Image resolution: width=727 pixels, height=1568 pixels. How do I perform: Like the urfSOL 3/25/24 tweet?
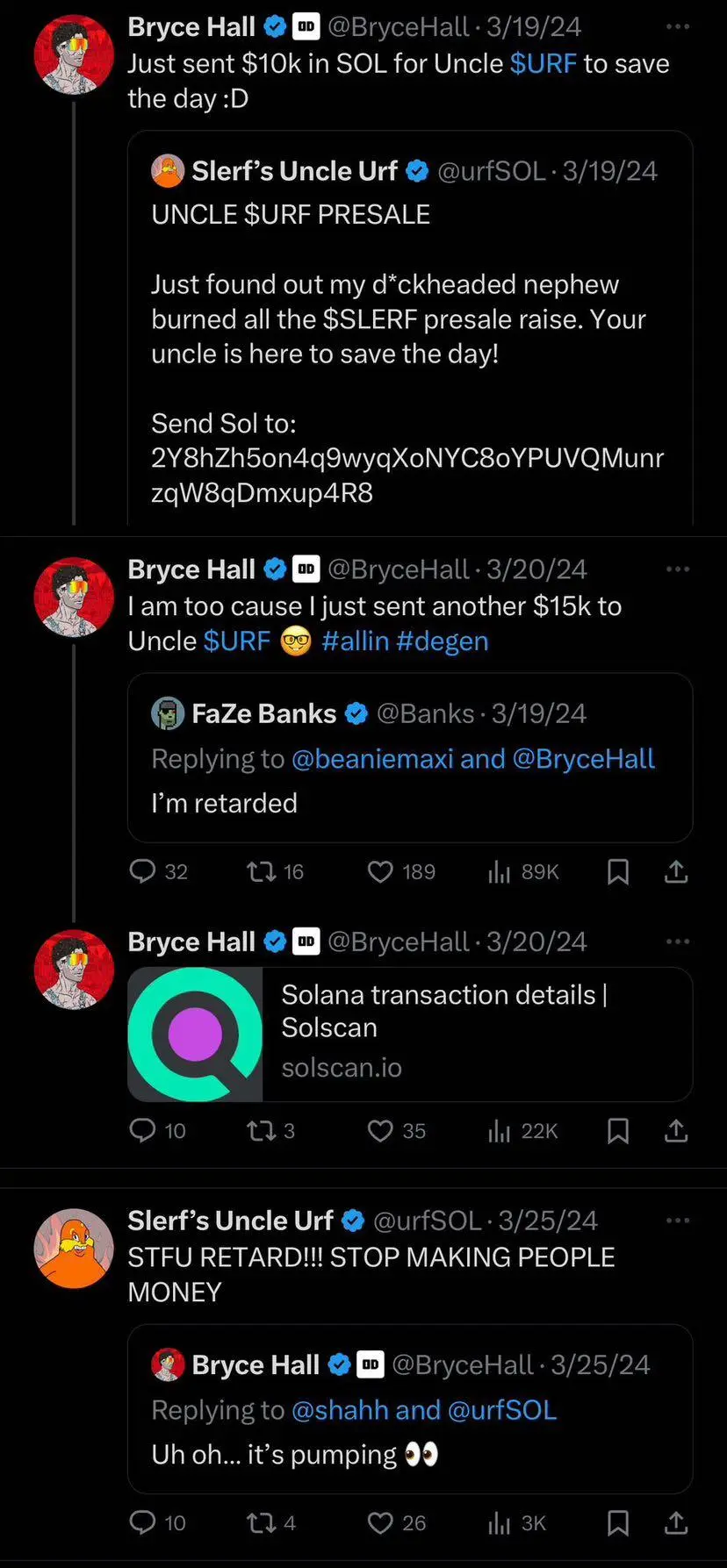point(380,1522)
